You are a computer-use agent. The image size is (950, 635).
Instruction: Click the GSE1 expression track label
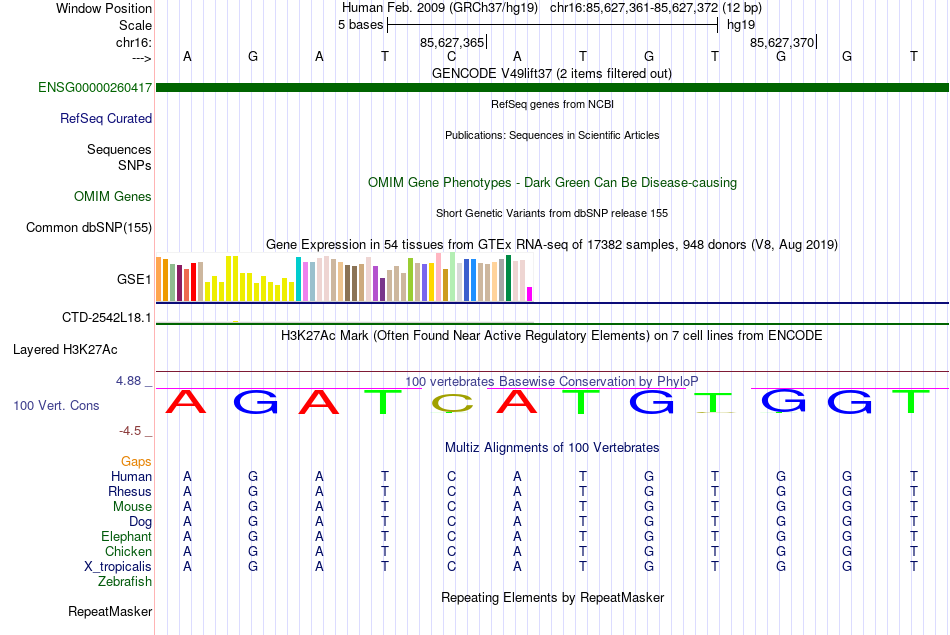coord(134,279)
